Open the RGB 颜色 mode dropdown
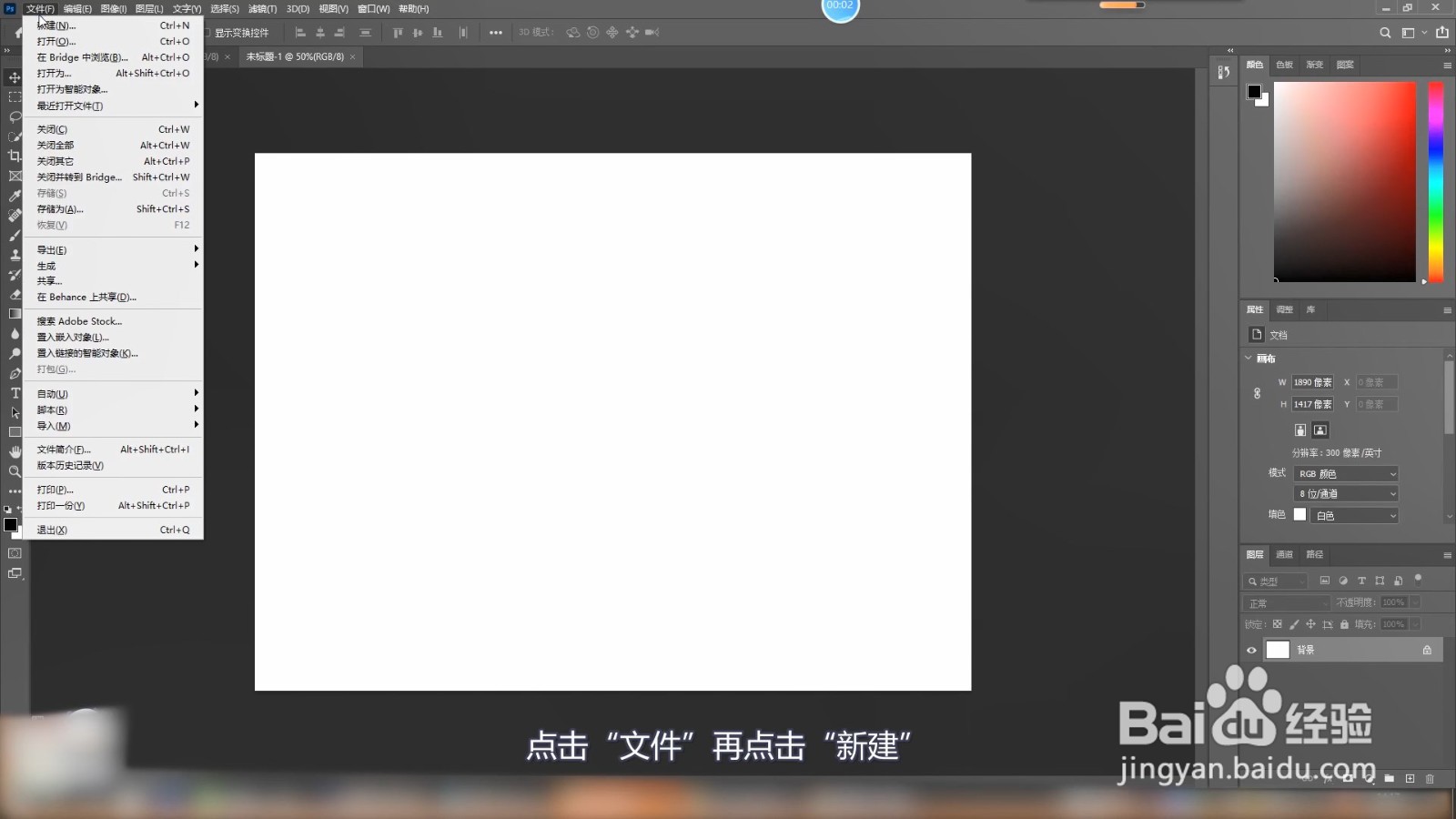This screenshot has height=819, width=1456. click(x=1346, y=473)
